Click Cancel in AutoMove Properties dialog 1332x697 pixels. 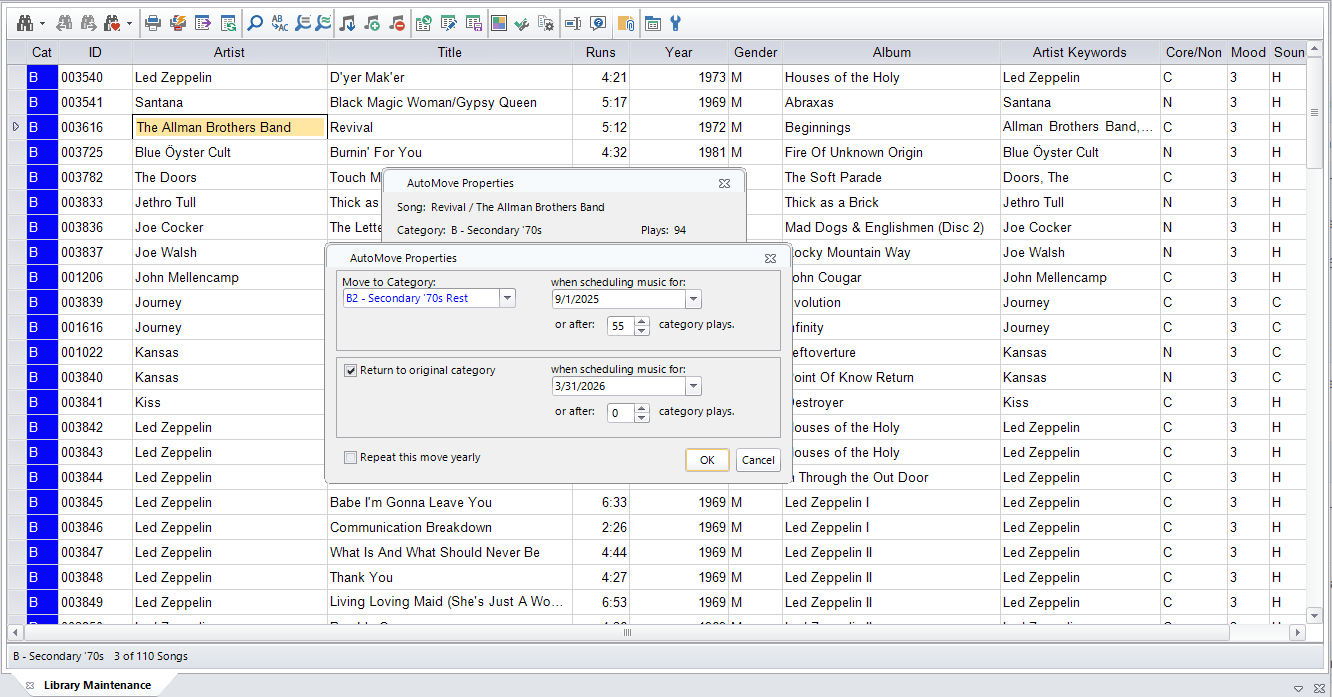click(x=758, y=460)
